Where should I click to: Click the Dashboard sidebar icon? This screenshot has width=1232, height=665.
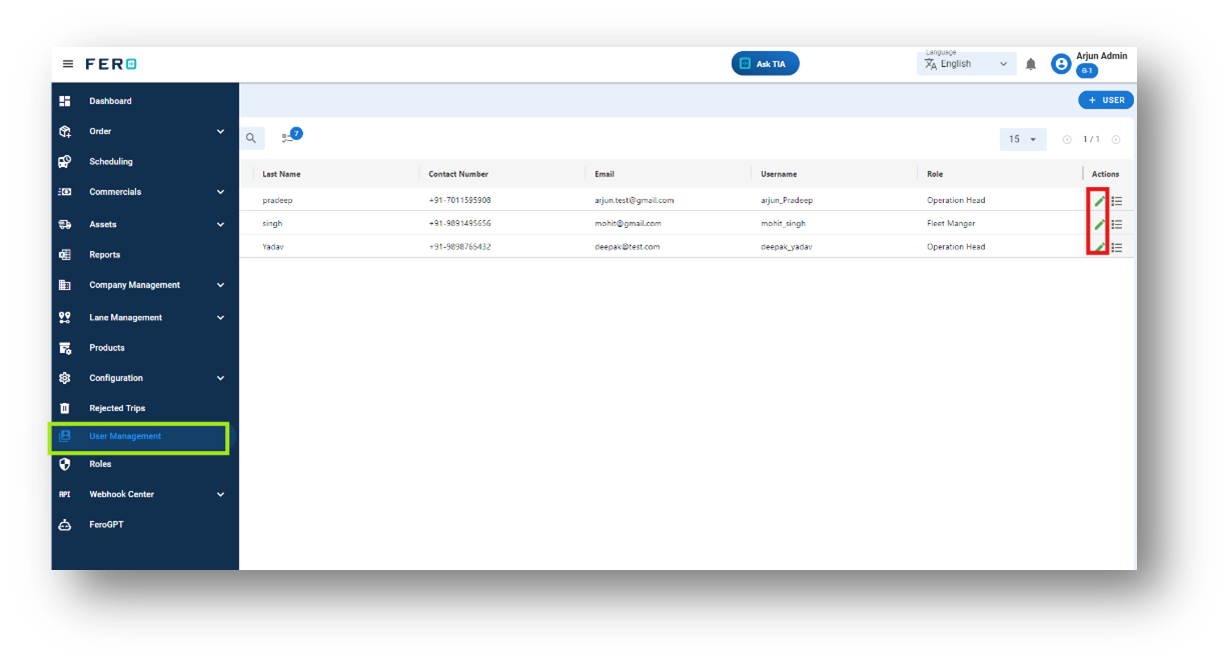coord(65,101)
